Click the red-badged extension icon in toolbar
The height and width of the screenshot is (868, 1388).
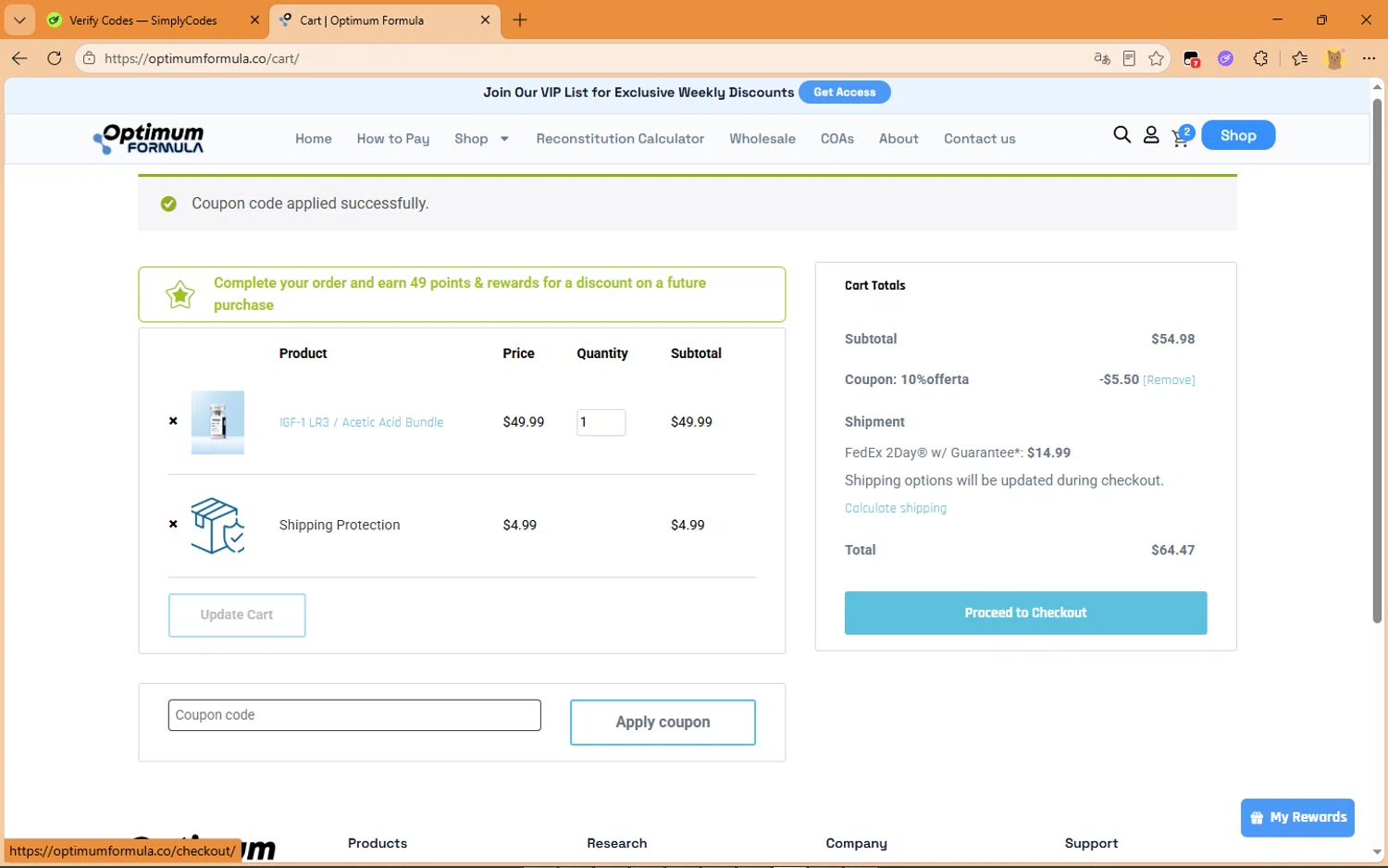[1192, 59]
